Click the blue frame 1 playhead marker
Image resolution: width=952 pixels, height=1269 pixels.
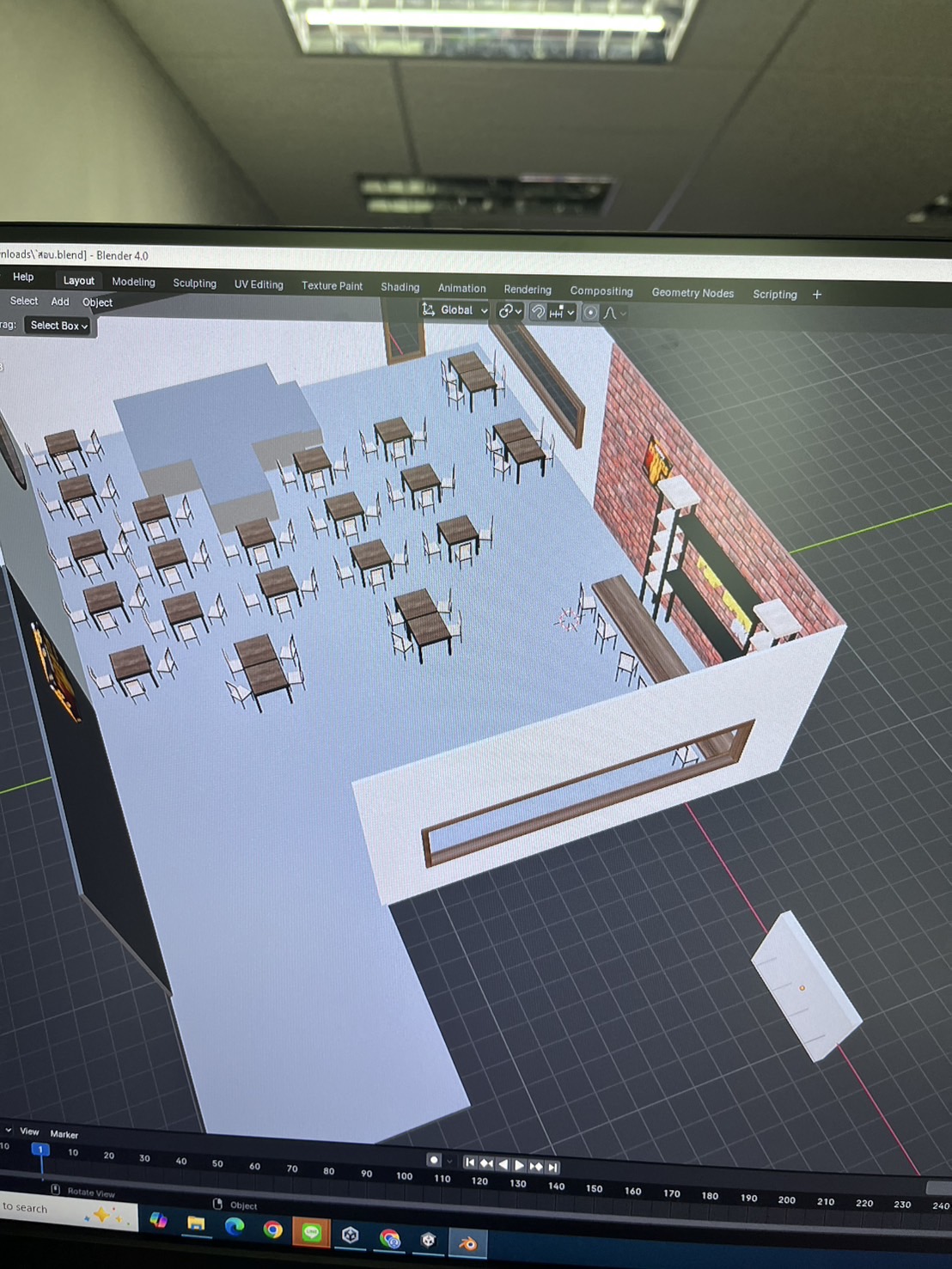40,1150
